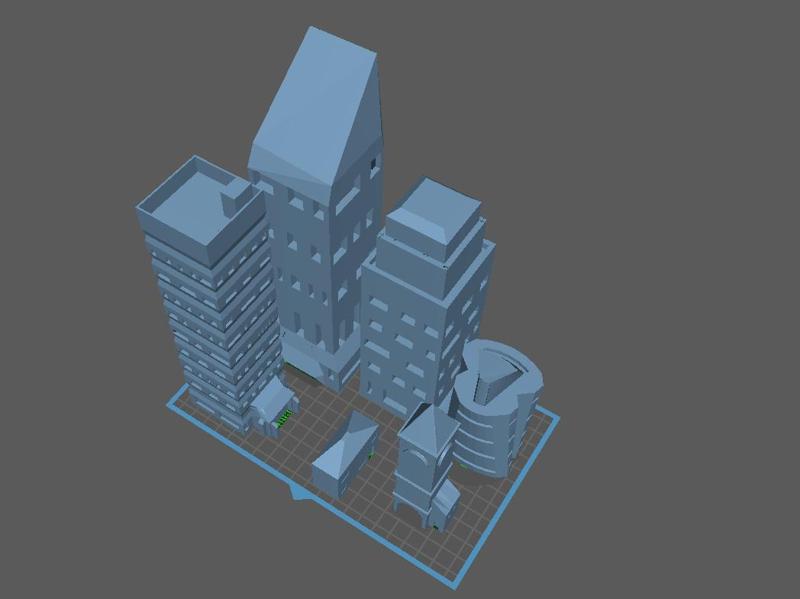Select the round cylindrical building model

tap(497, 408)
